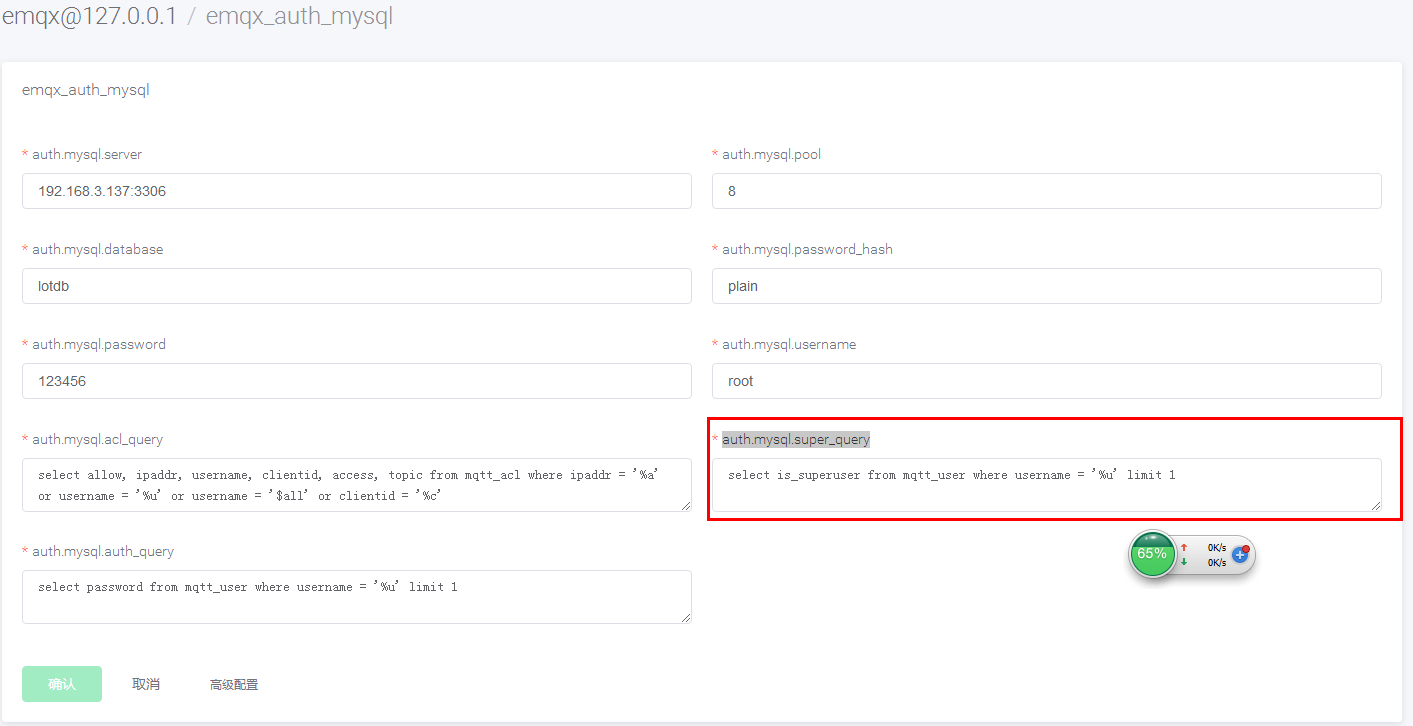Focus the auth.mysql.database field containing lotdb
Image resolution: width=1413 pixels, height=726 pixels.
point(357,286)
